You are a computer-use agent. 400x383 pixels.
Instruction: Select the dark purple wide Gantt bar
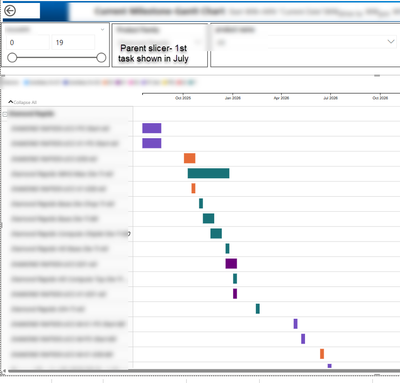coord(231,264)
